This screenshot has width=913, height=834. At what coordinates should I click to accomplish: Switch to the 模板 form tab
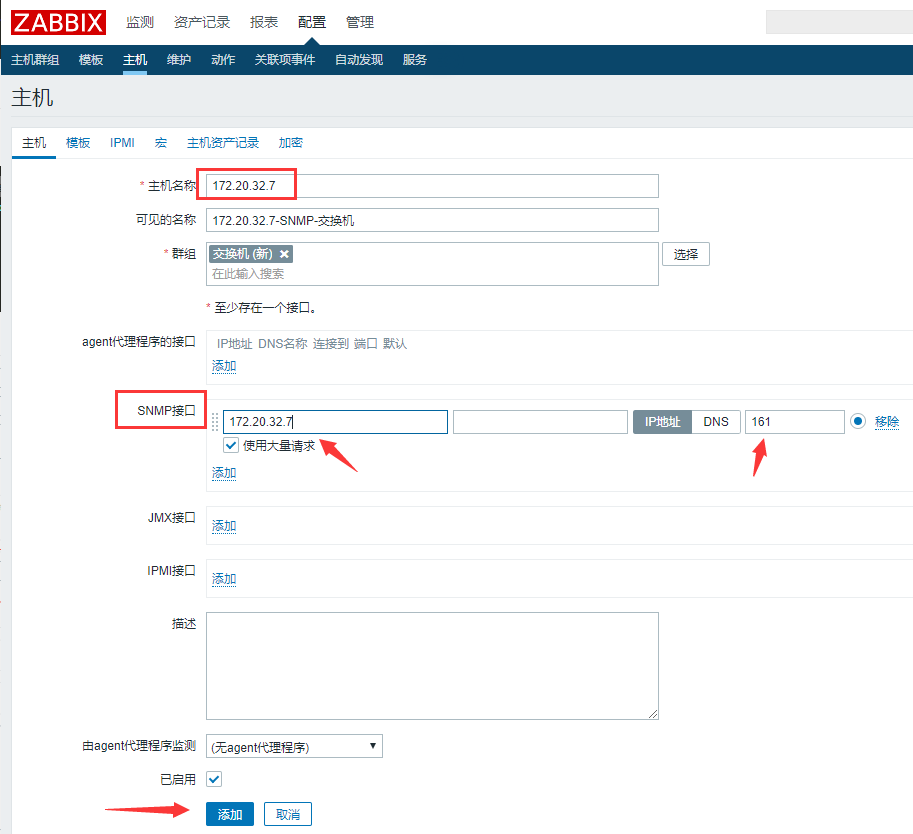click(78, 143)
